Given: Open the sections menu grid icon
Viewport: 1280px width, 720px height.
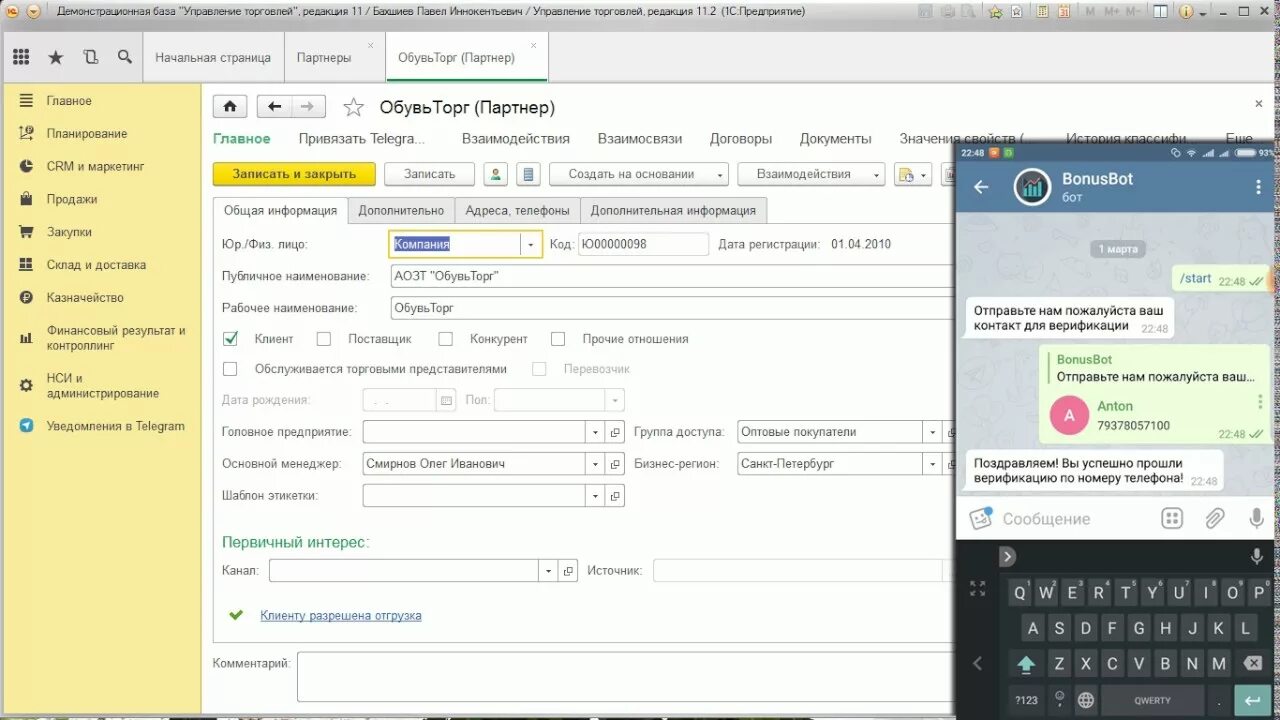Looking at the screenshot, I should [x=21, y=57].
